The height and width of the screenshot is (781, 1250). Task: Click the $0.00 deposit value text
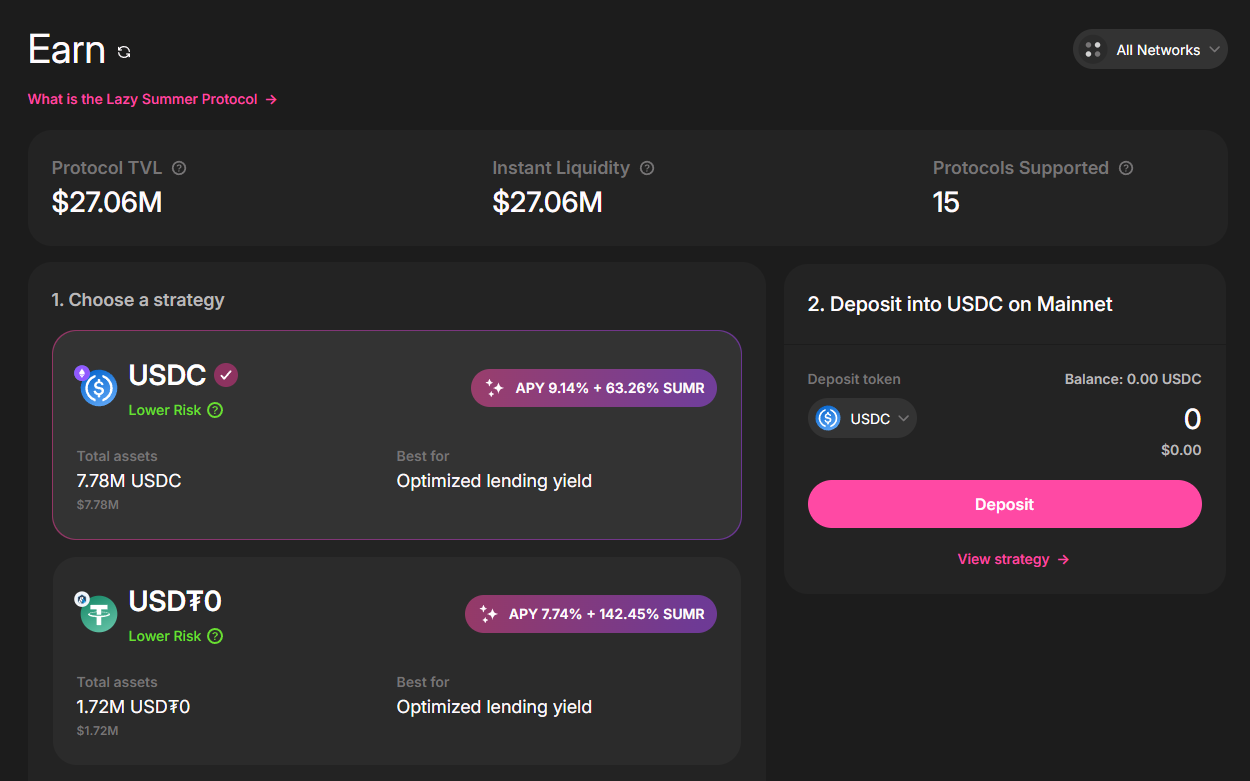tap(1181, 450)
